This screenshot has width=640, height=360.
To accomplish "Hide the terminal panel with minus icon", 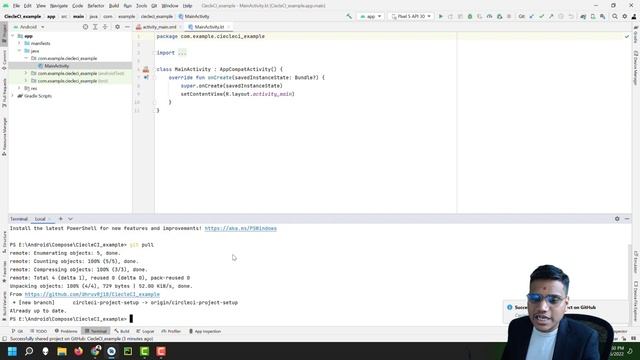I will (x=627, y=219).
